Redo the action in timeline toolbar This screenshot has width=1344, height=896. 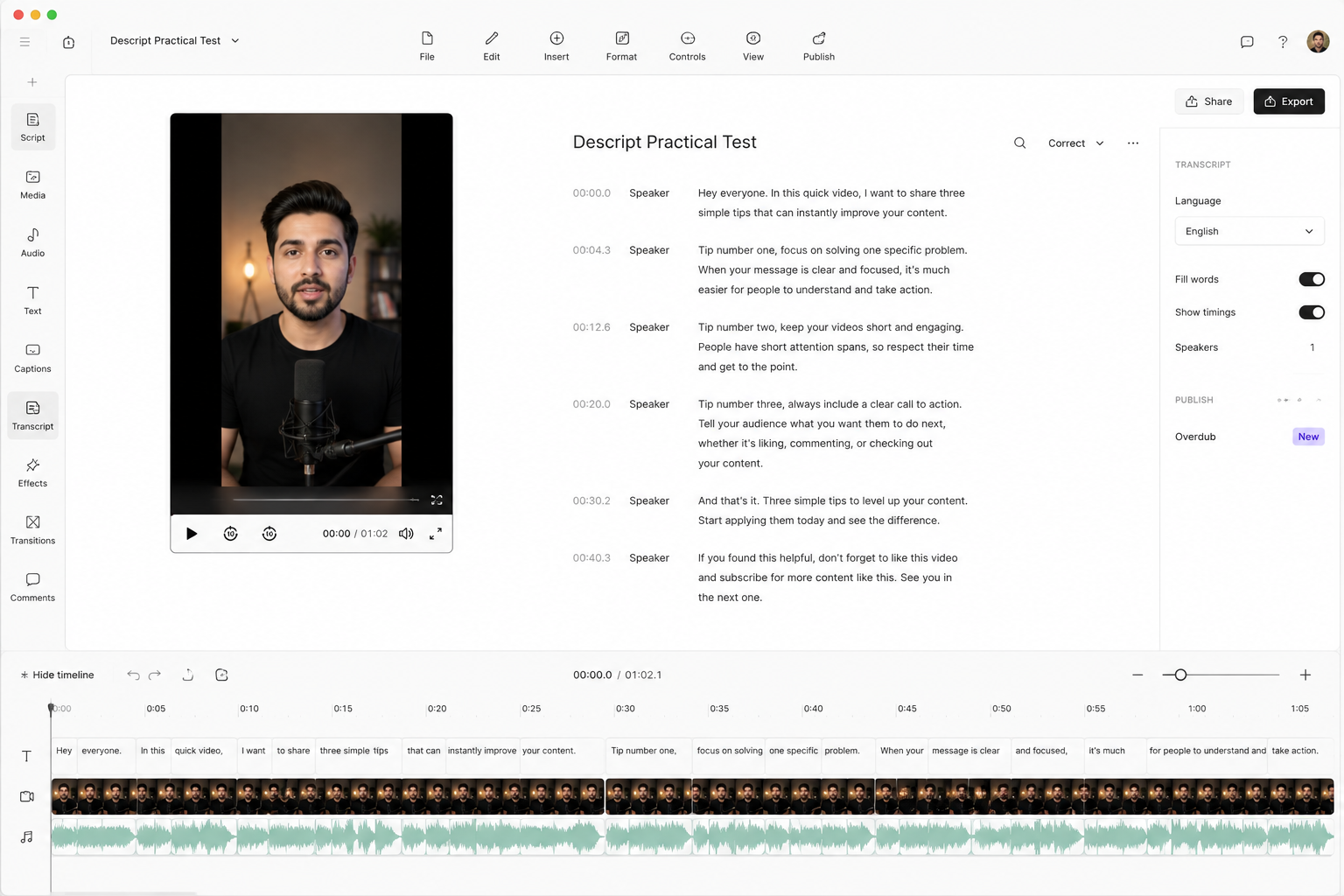[x=155, y=675]
